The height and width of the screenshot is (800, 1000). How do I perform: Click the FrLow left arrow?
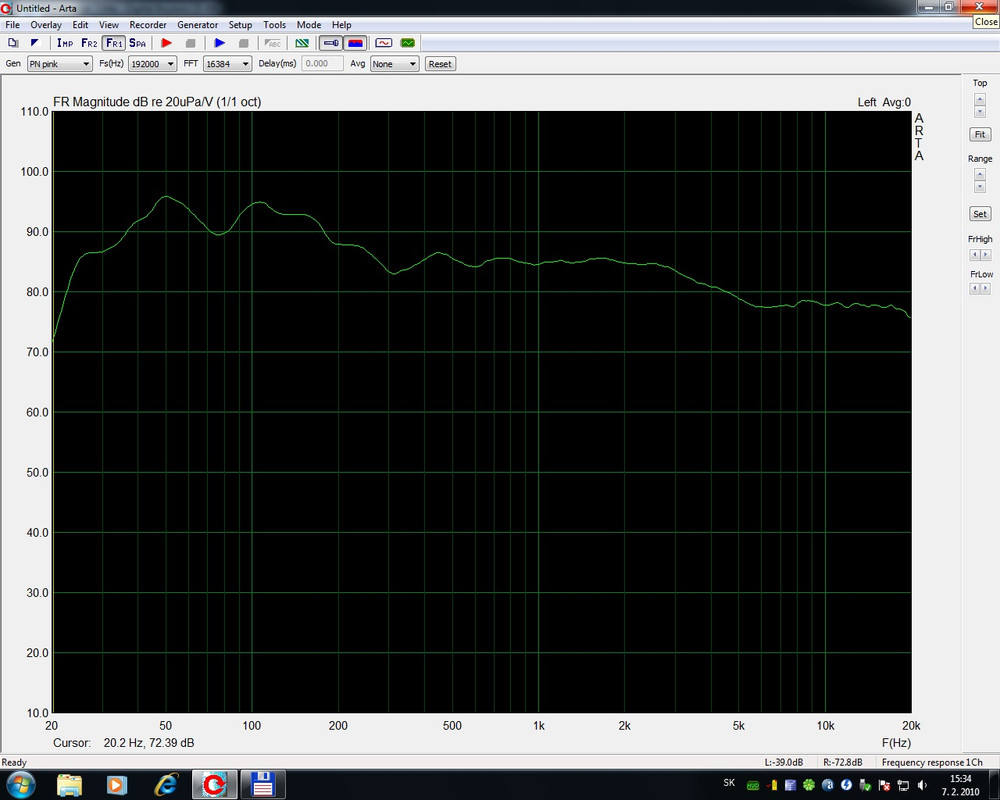[974, 289]
